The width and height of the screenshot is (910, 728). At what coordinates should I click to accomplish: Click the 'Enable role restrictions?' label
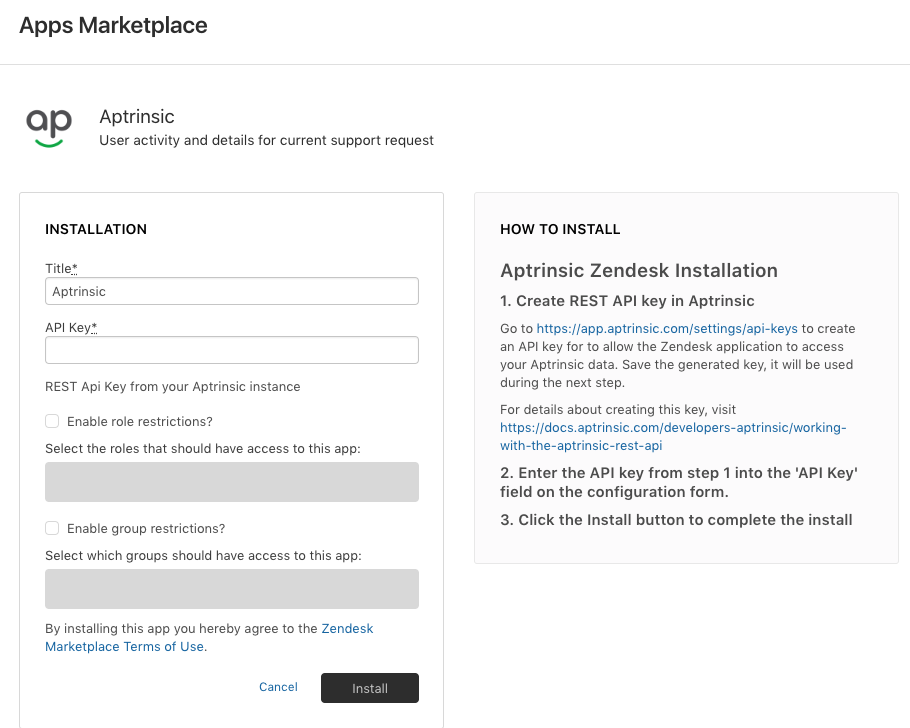[140, 421]
